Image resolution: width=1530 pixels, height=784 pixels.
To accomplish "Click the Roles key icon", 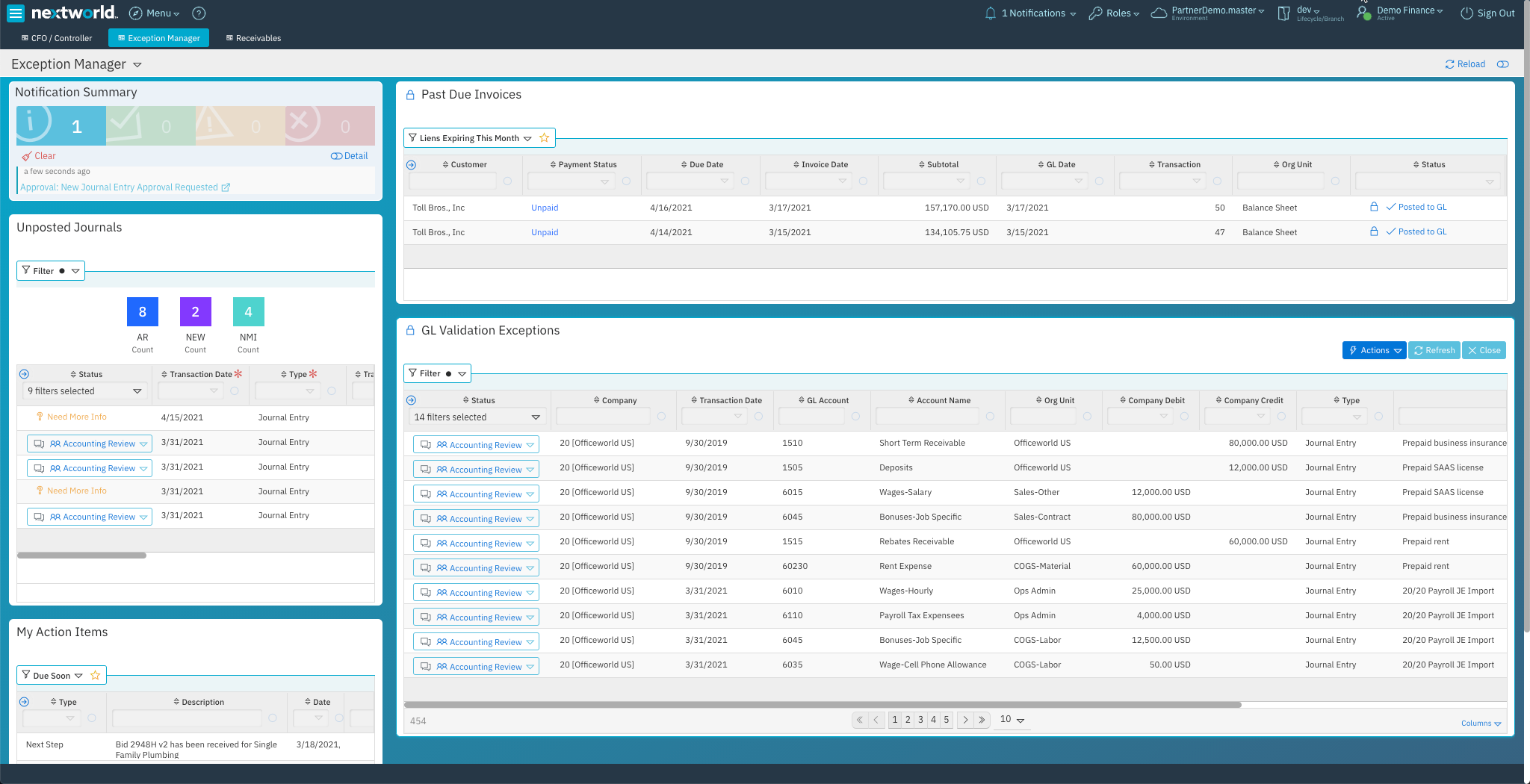I will tap(1094, 13).
